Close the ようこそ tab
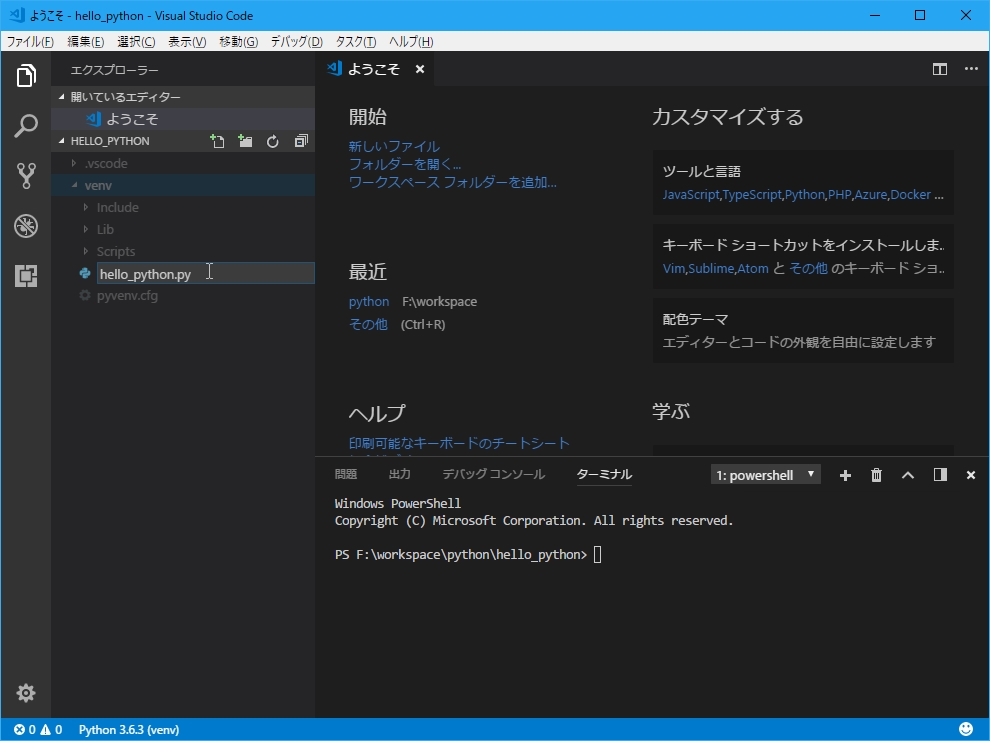This screenshot has width=990, height=741. coord(420,69)
